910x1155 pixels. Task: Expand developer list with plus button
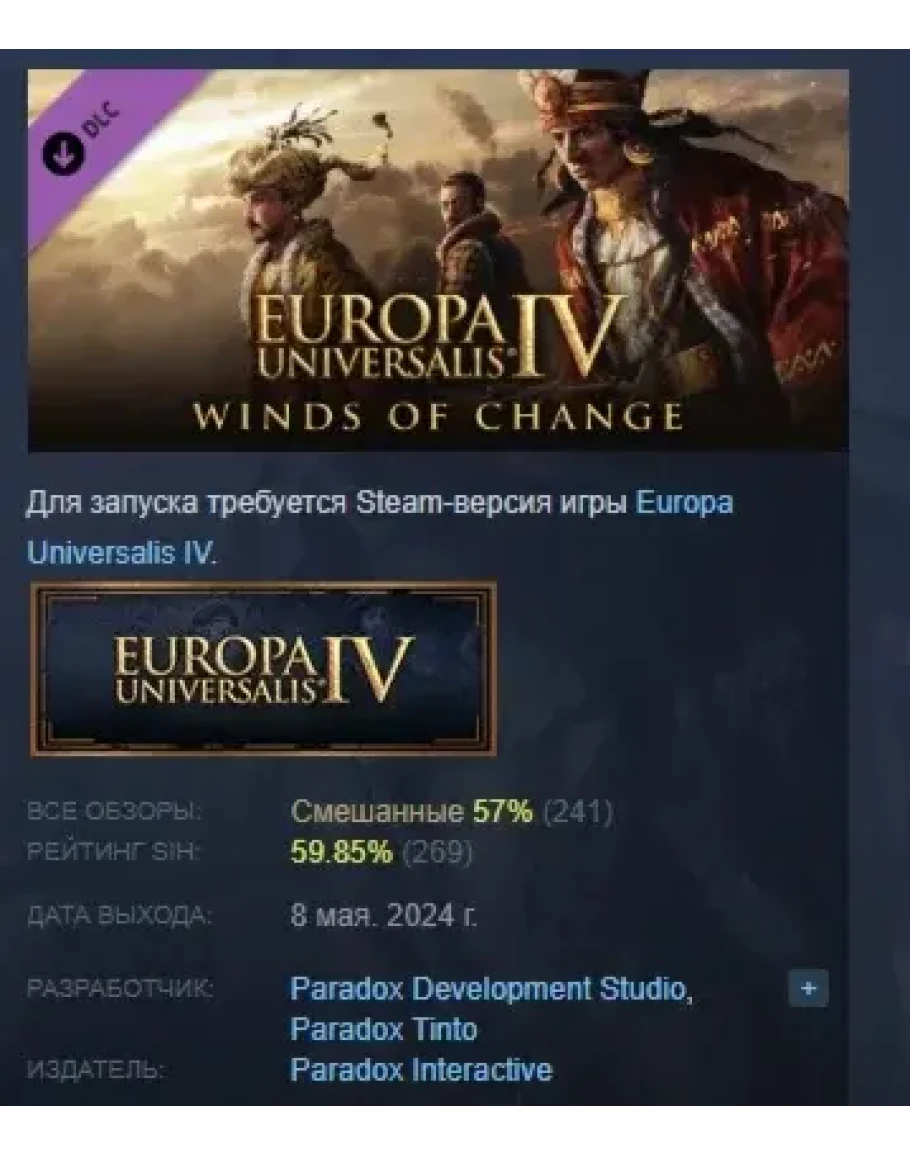tap(808, 988)
